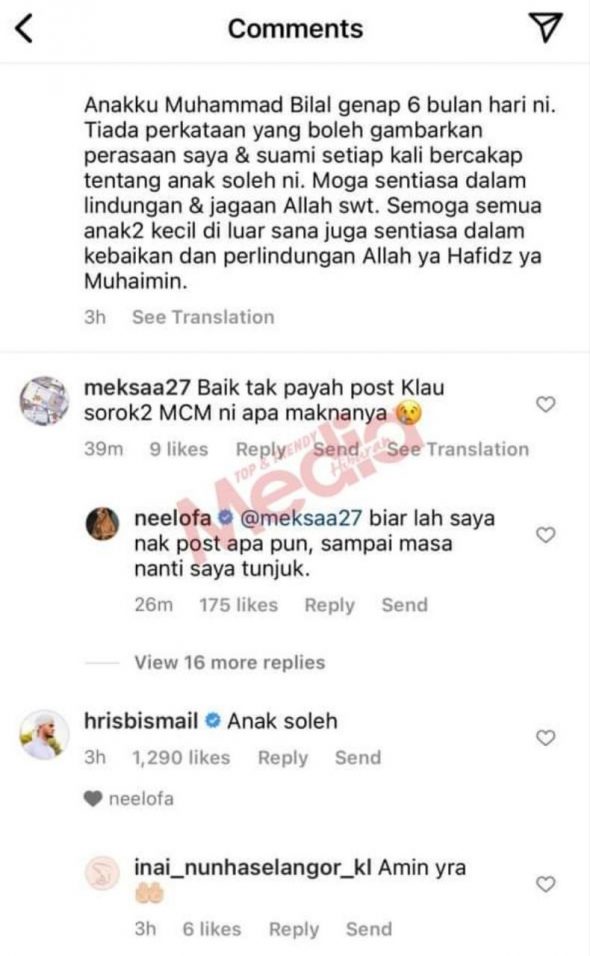Open the @meksaa27 mention link
This screenshot has width=590, height=956.
[x=301, y=518]
